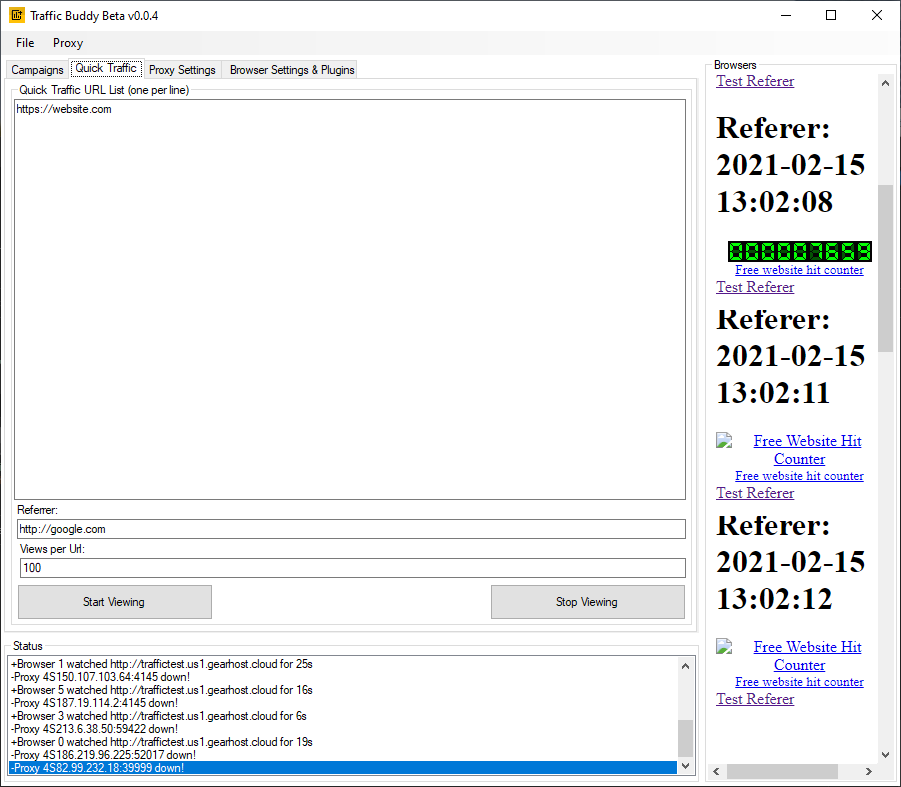Click the broken image icon above Free Website Hit Counter
The width and height of the screenshot is (901, 787).
coord(724,439)
